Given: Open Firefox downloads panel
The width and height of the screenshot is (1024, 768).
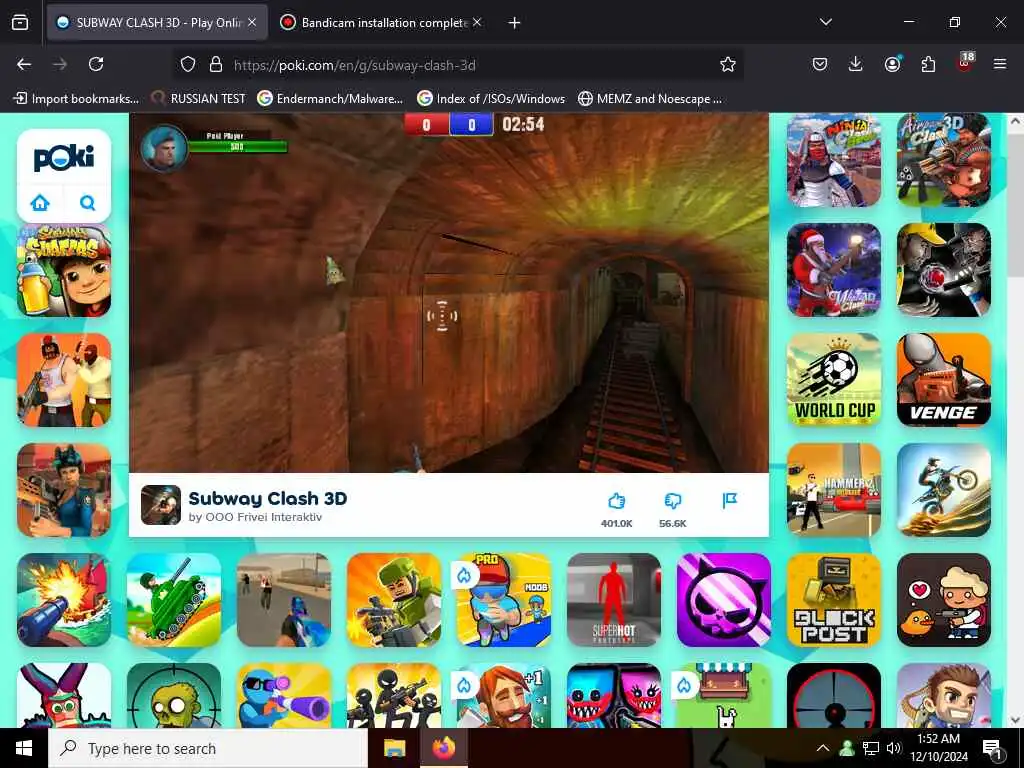Looking at the screenshot, I should (856, 64).
